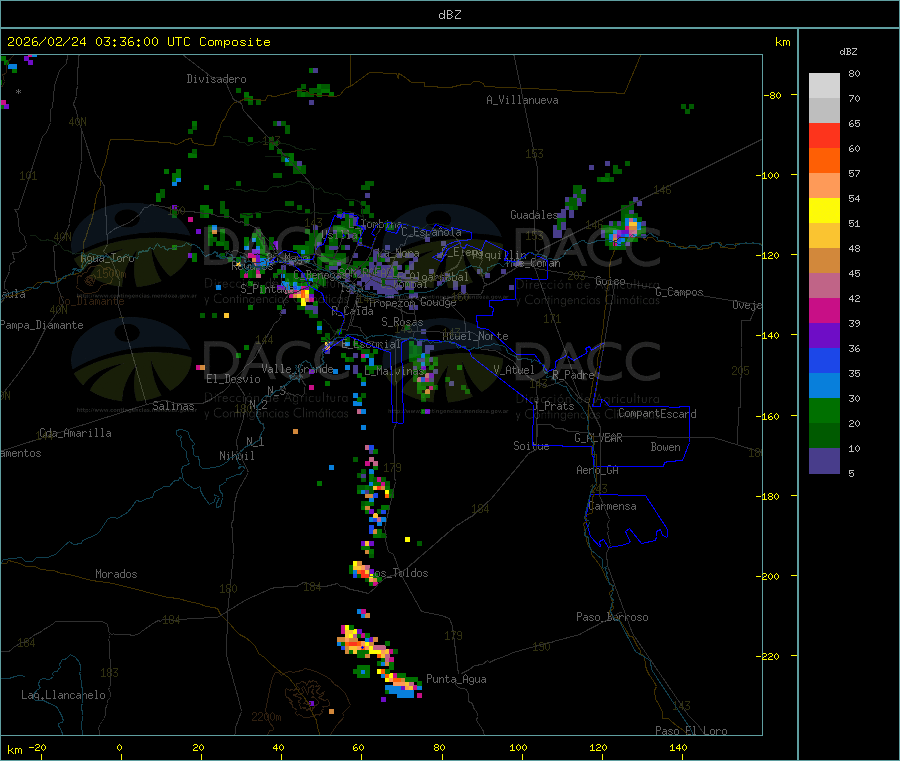Click the El_Desvio map label
Image resolution: width=900 pixels, height=761 pixels.
click(x=234, y=379)
